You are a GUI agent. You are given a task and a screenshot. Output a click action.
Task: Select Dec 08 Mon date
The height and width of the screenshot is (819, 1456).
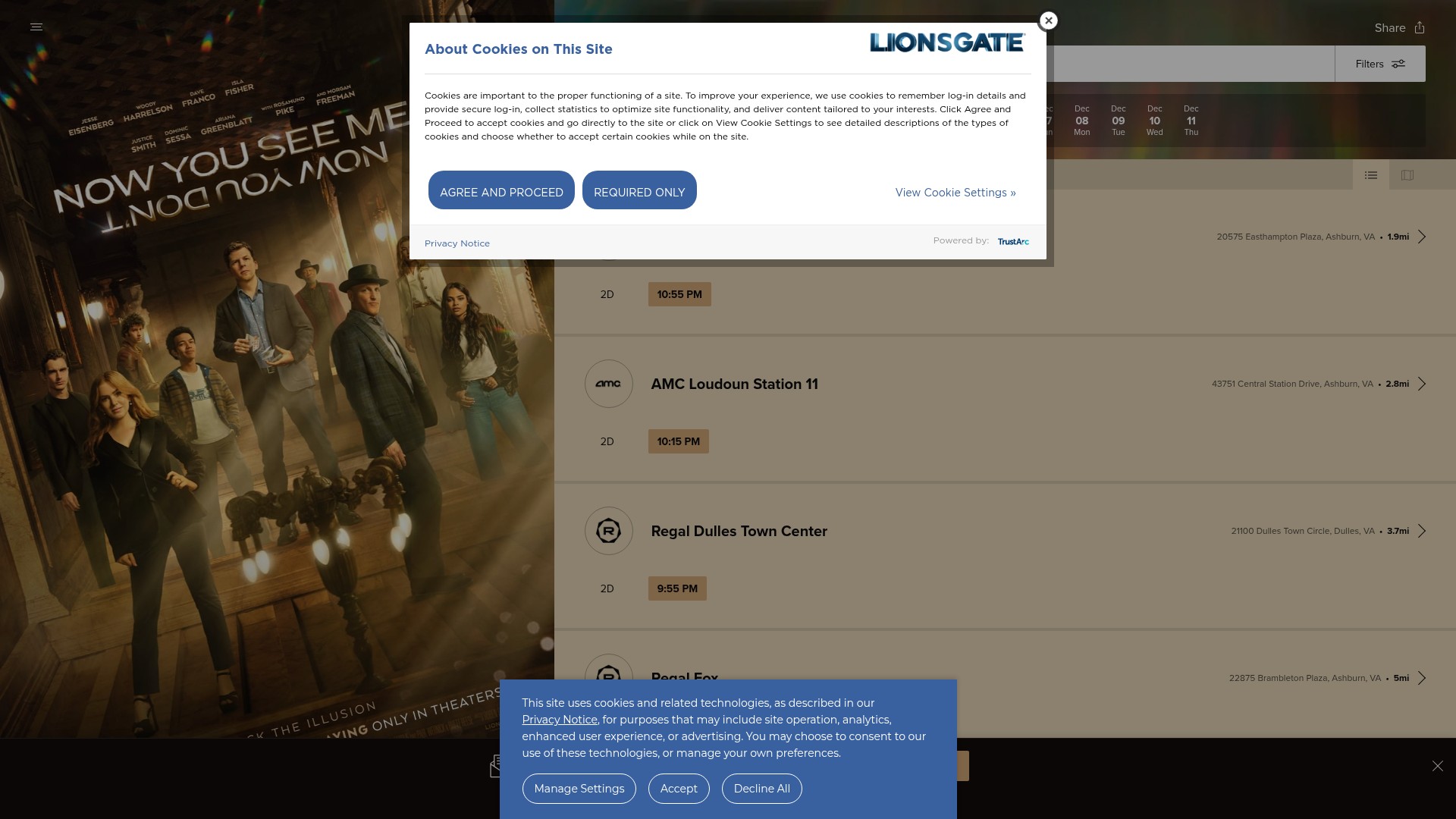[1082, 121]
